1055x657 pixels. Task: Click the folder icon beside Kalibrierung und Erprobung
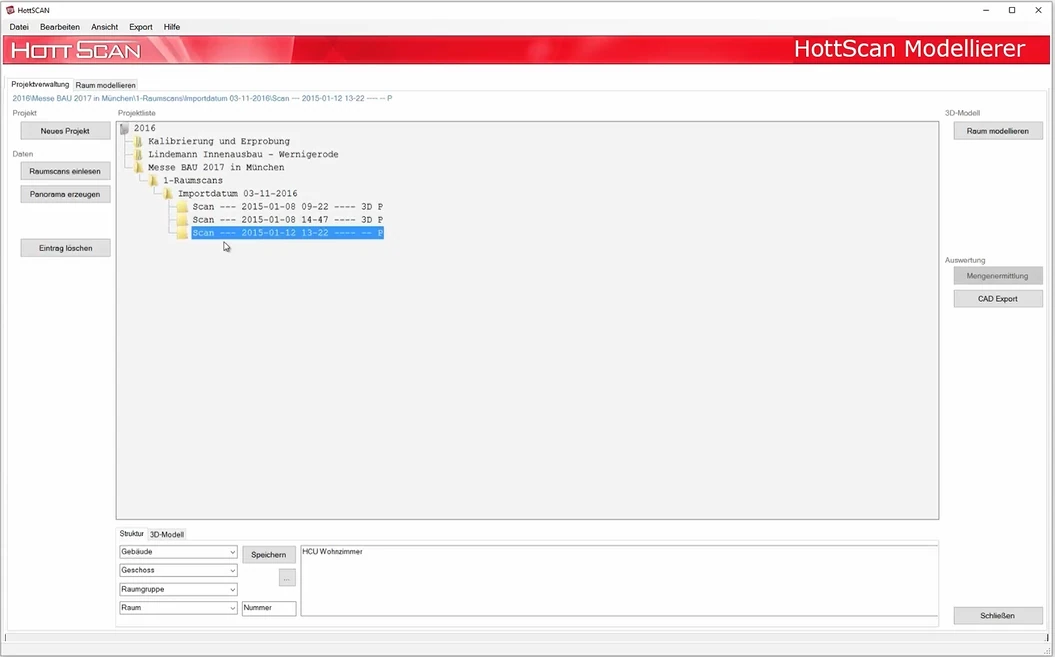(x=139, y=141)
